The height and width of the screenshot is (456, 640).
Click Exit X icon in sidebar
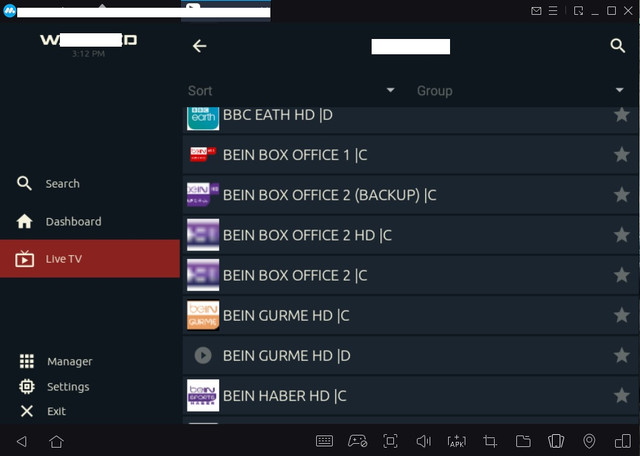pos(27,411)
